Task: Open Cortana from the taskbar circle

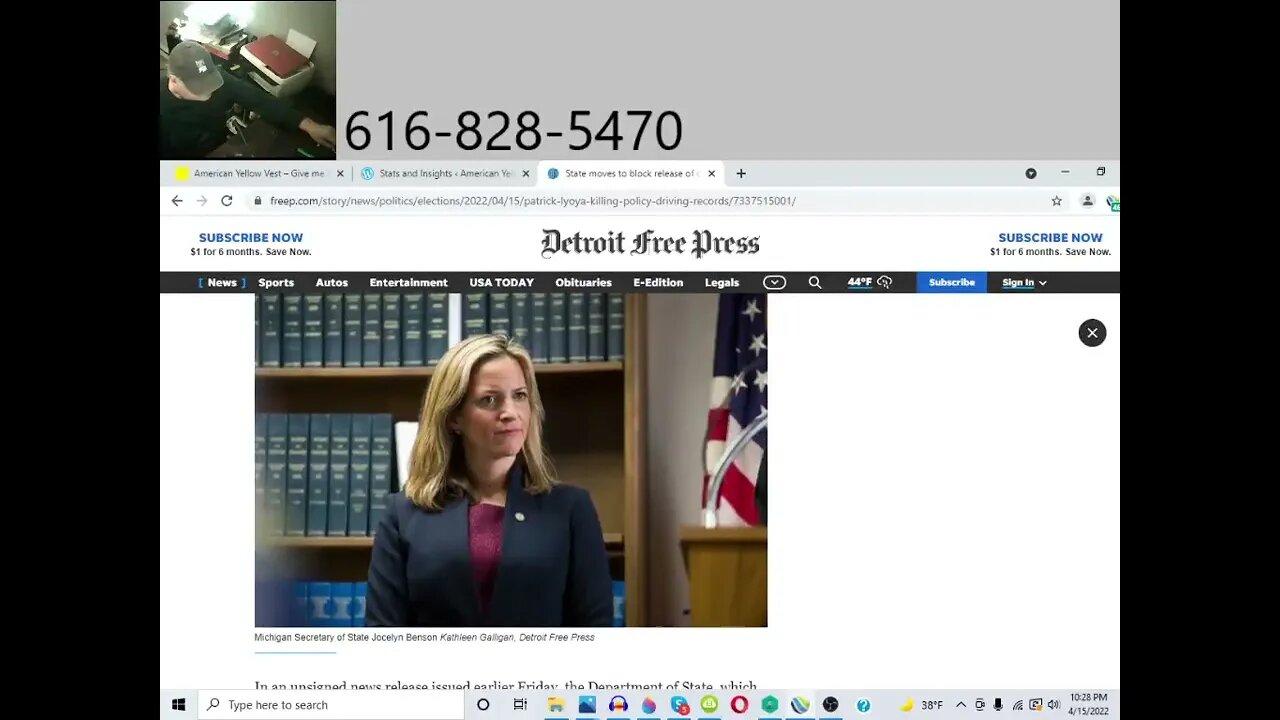Action: 483,705
